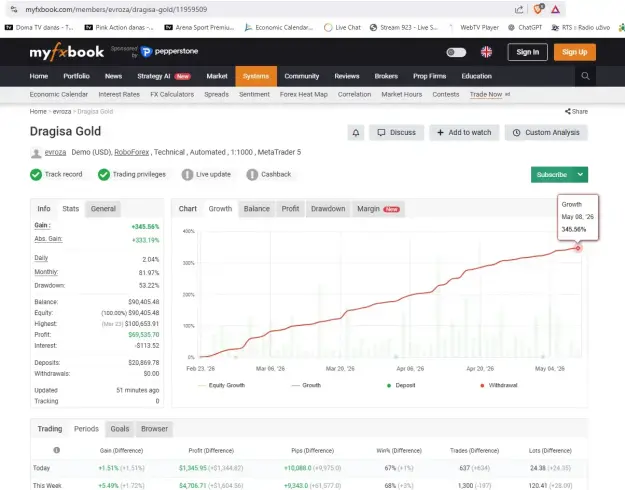Open the RoboForex broker link

[x=132, y=152]
